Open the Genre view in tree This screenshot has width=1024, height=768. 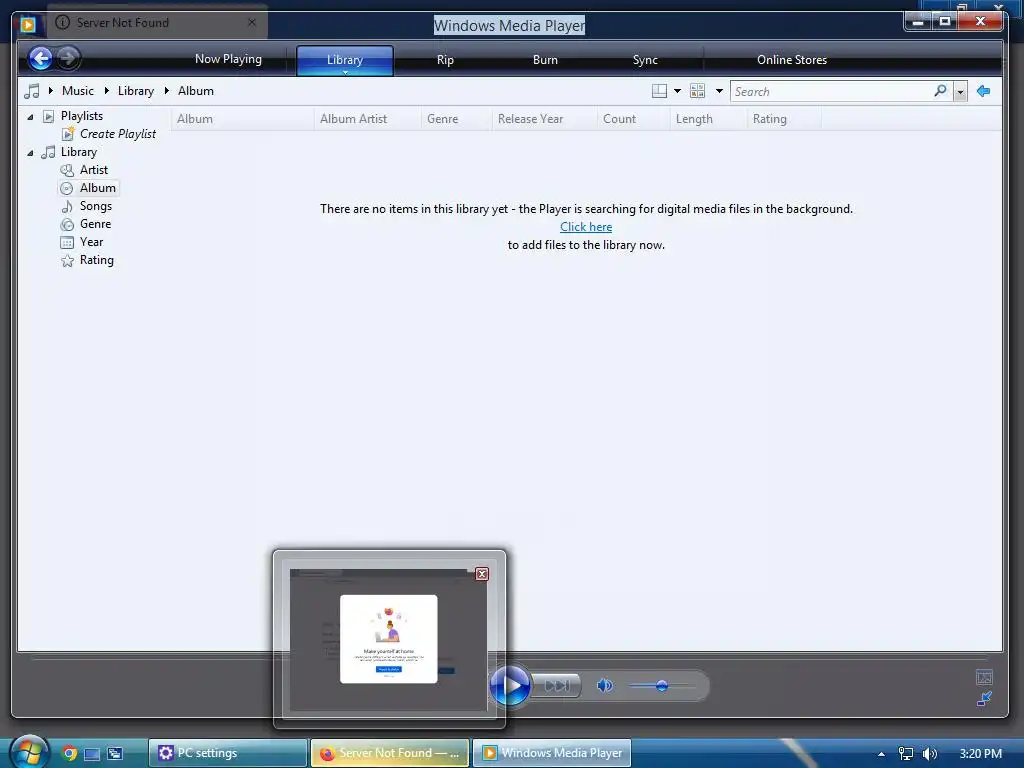[95, 224]
